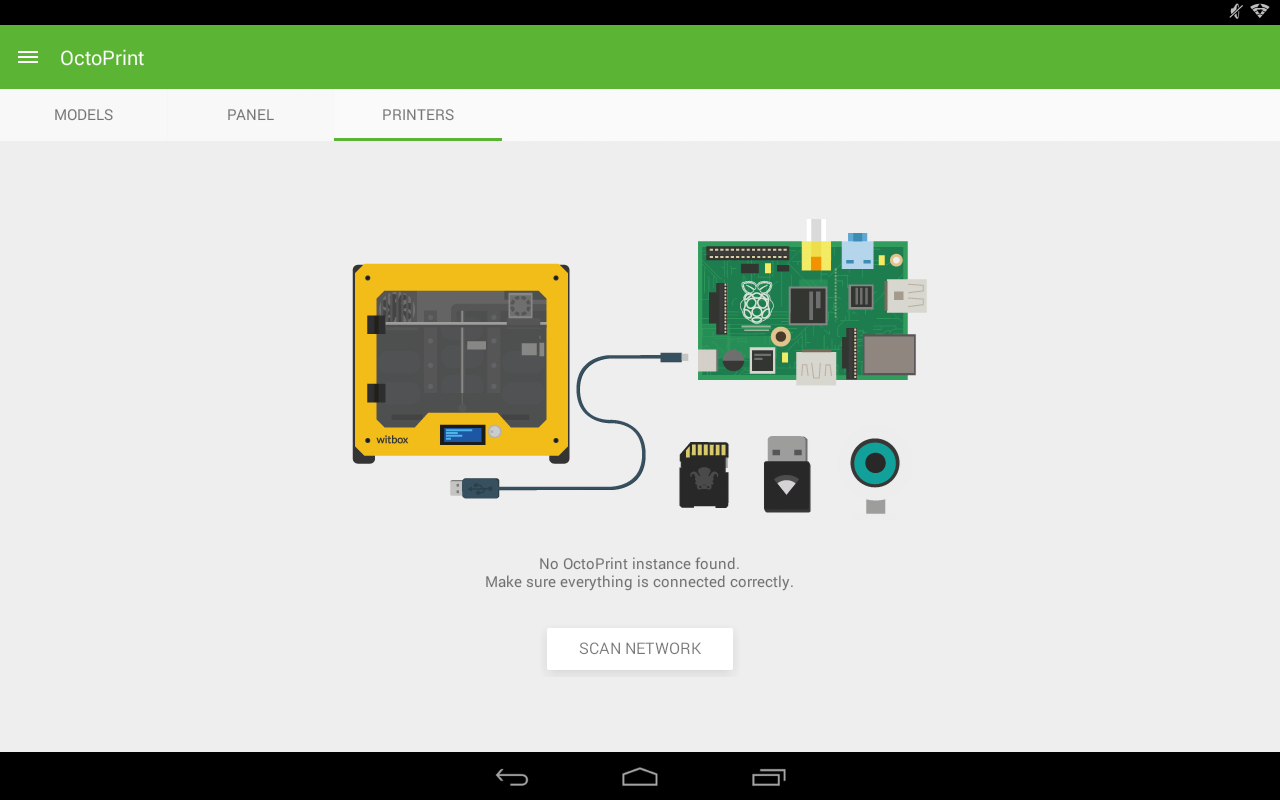
Task: Click the SCAN NETWORK button
Action: pyautogui.click(x=640, y=649)
